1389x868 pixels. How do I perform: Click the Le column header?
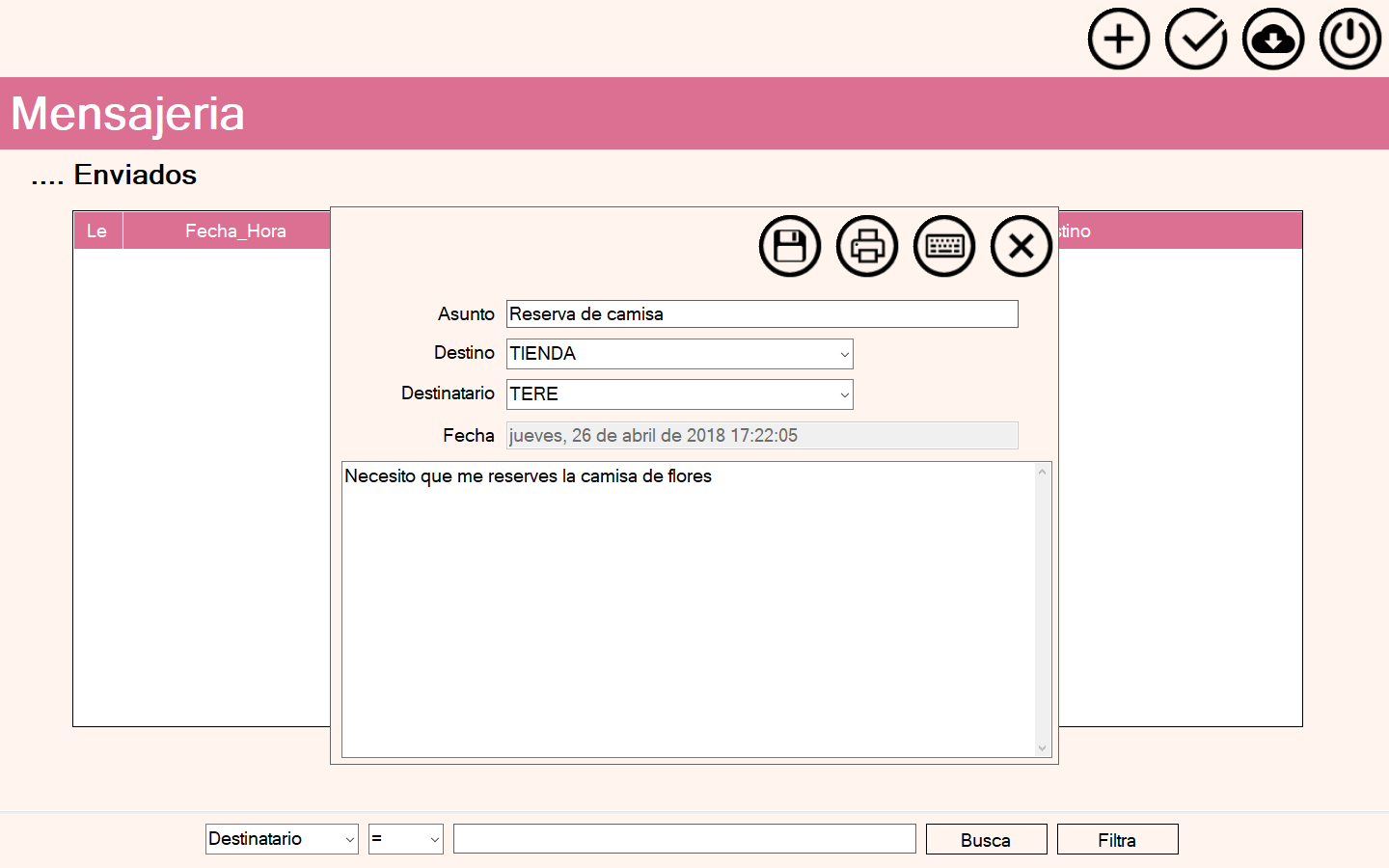click(x=97, y=231)
